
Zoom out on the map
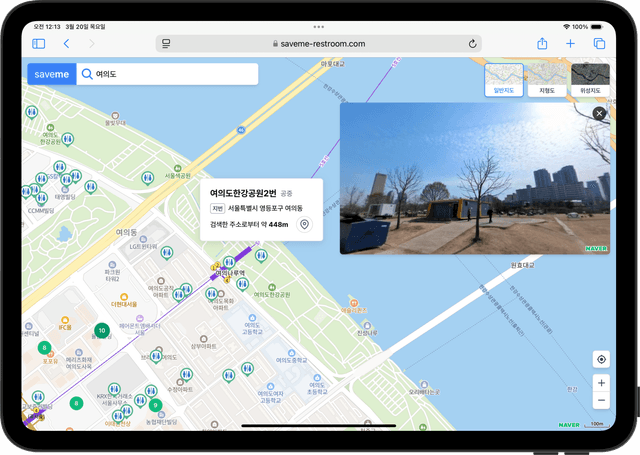pyautogui.click(x=600, y=401)
